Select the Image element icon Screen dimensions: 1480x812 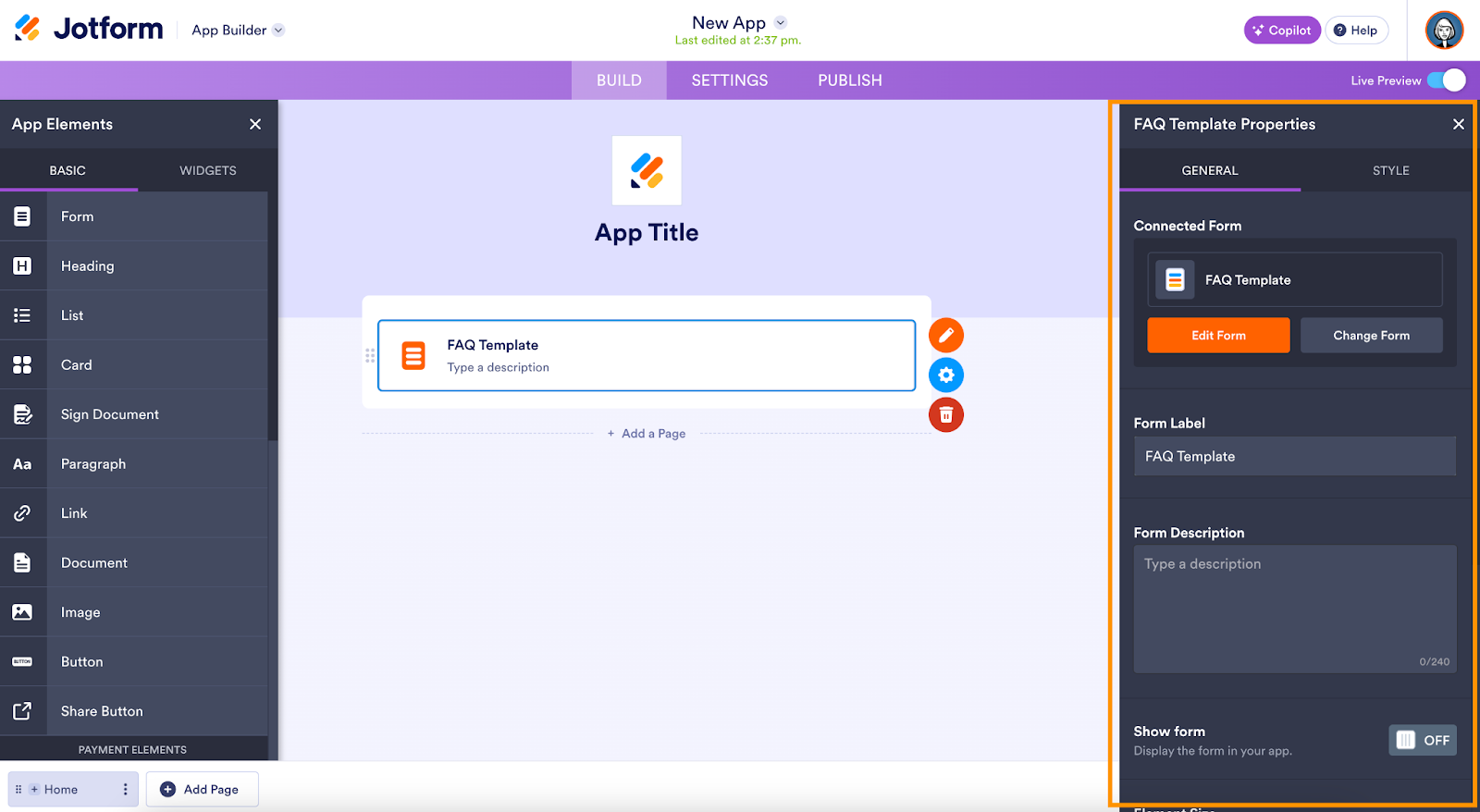tap(22, 612)
